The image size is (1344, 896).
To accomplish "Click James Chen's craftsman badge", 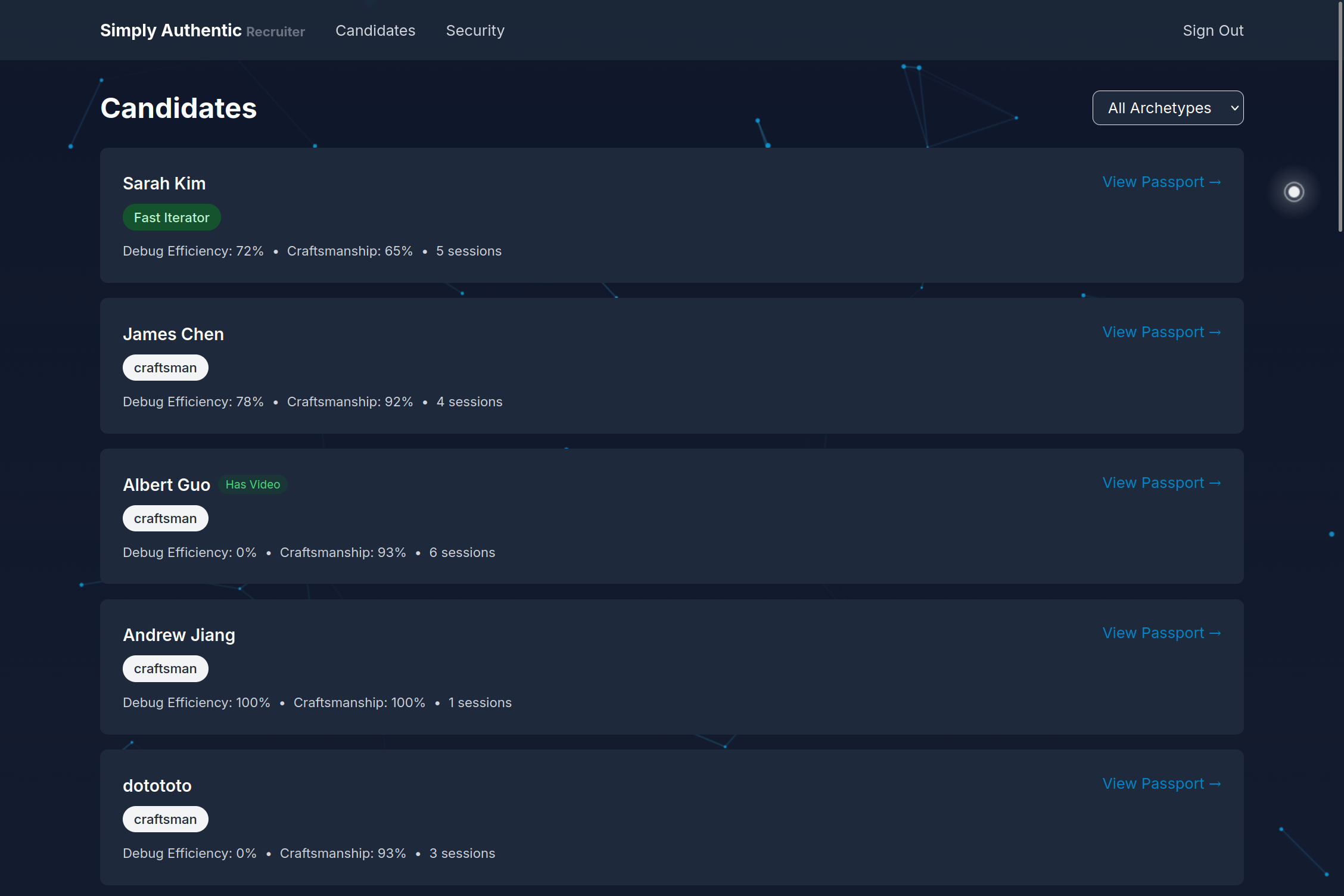I will [165, 368].
